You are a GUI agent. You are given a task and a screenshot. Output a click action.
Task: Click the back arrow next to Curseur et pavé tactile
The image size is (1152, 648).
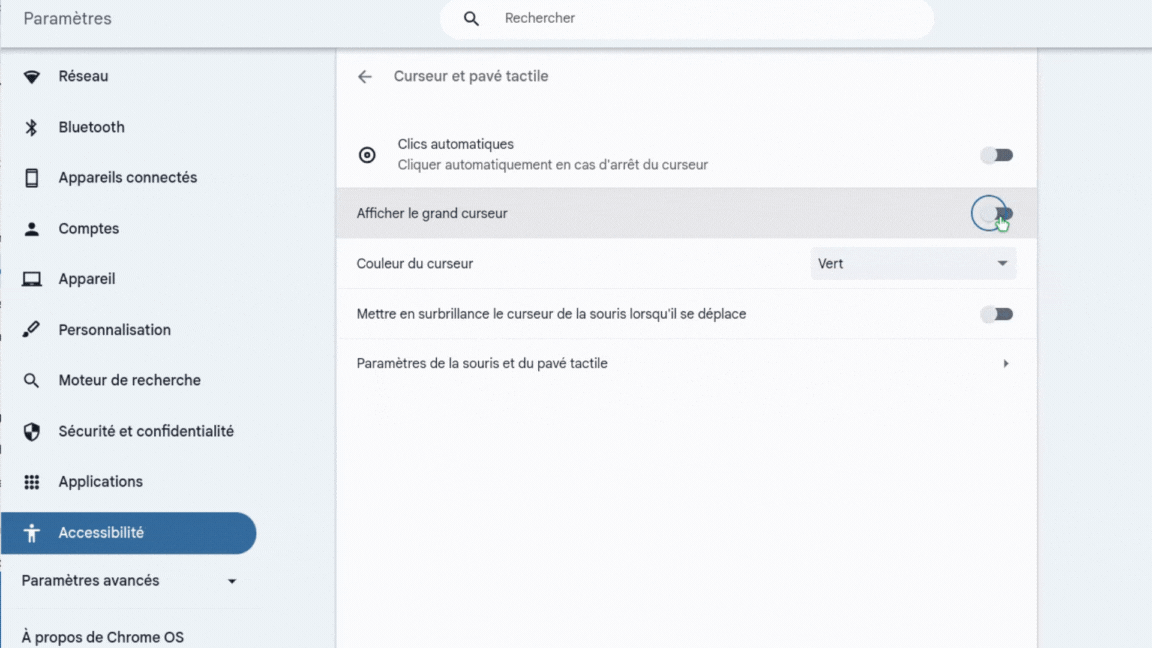365,77
